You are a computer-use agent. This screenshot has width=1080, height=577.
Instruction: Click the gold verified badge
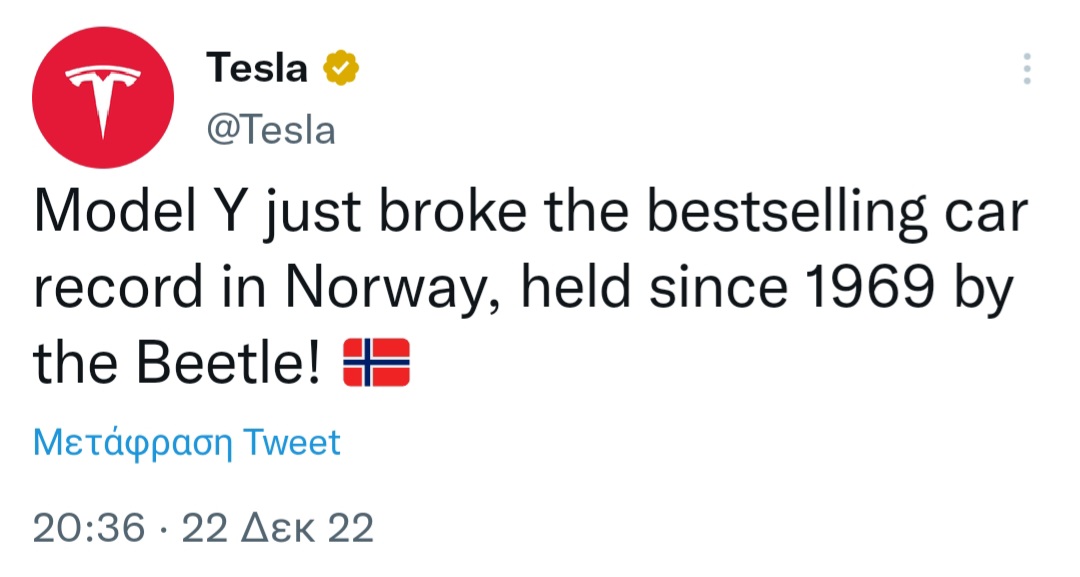[342, 68]
